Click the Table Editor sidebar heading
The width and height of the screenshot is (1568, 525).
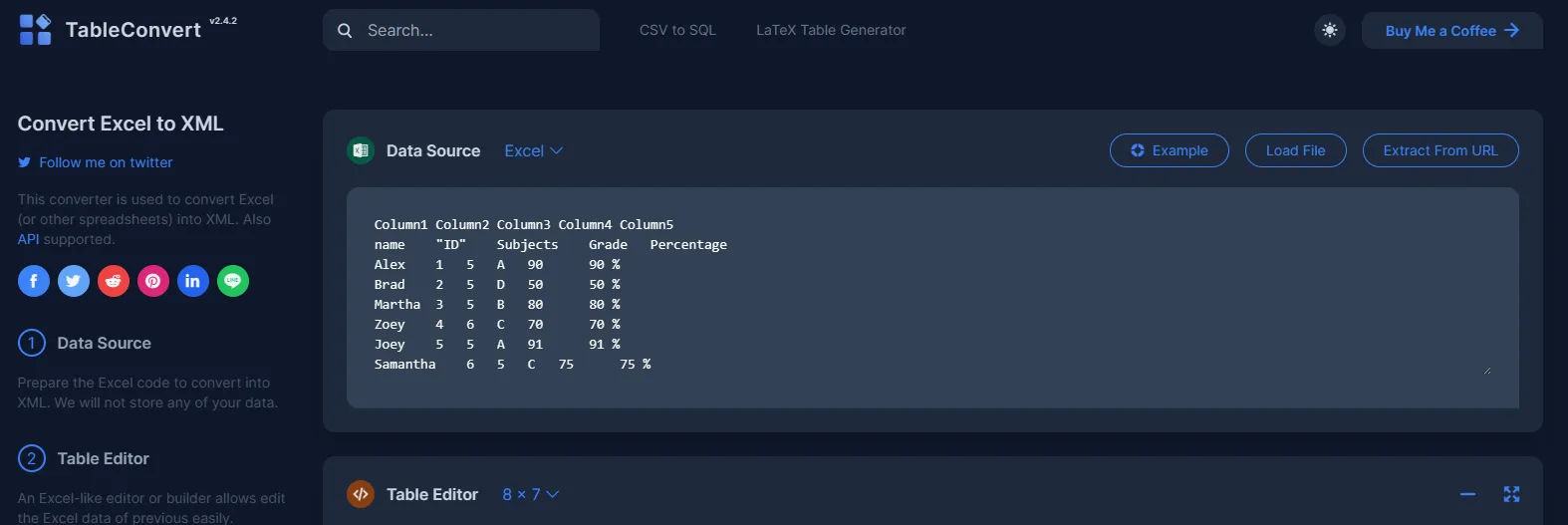pyautogui.click(x=104, y=458)
